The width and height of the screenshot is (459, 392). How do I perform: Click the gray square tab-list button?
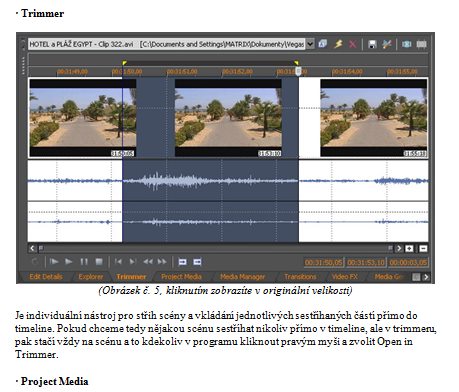(x=416, y=277)
